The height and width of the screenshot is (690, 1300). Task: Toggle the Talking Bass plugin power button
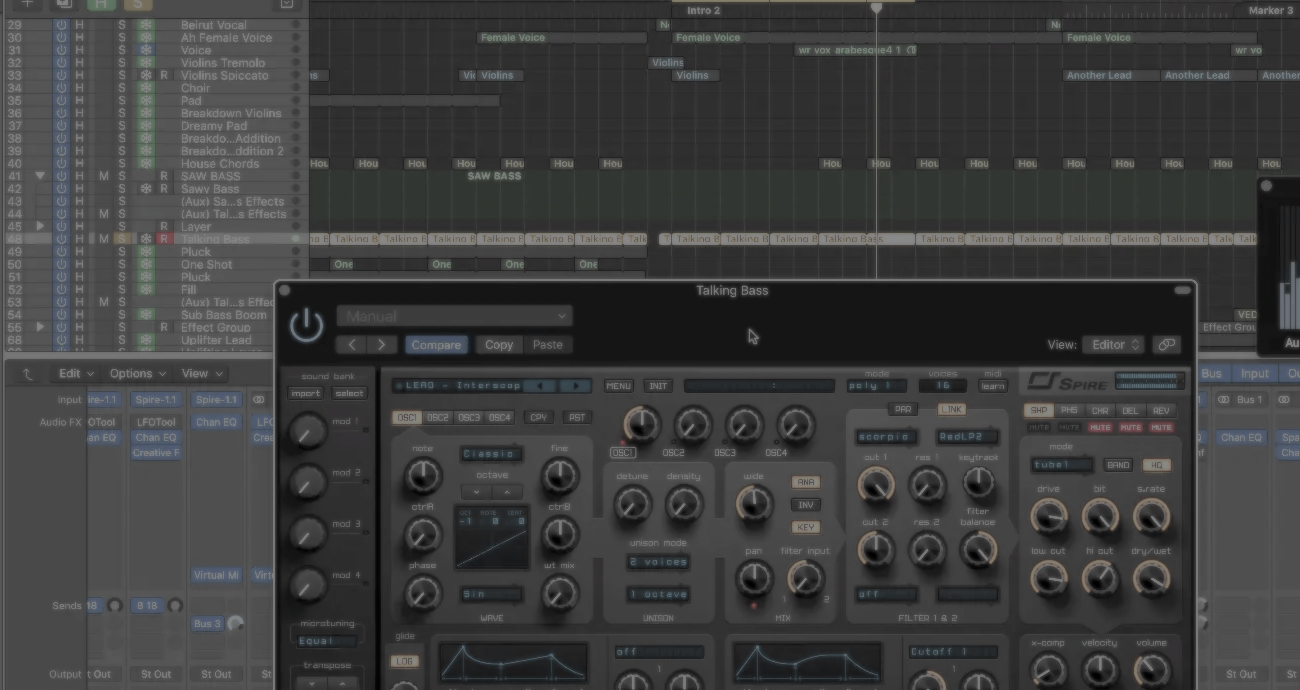pos(306,326)
